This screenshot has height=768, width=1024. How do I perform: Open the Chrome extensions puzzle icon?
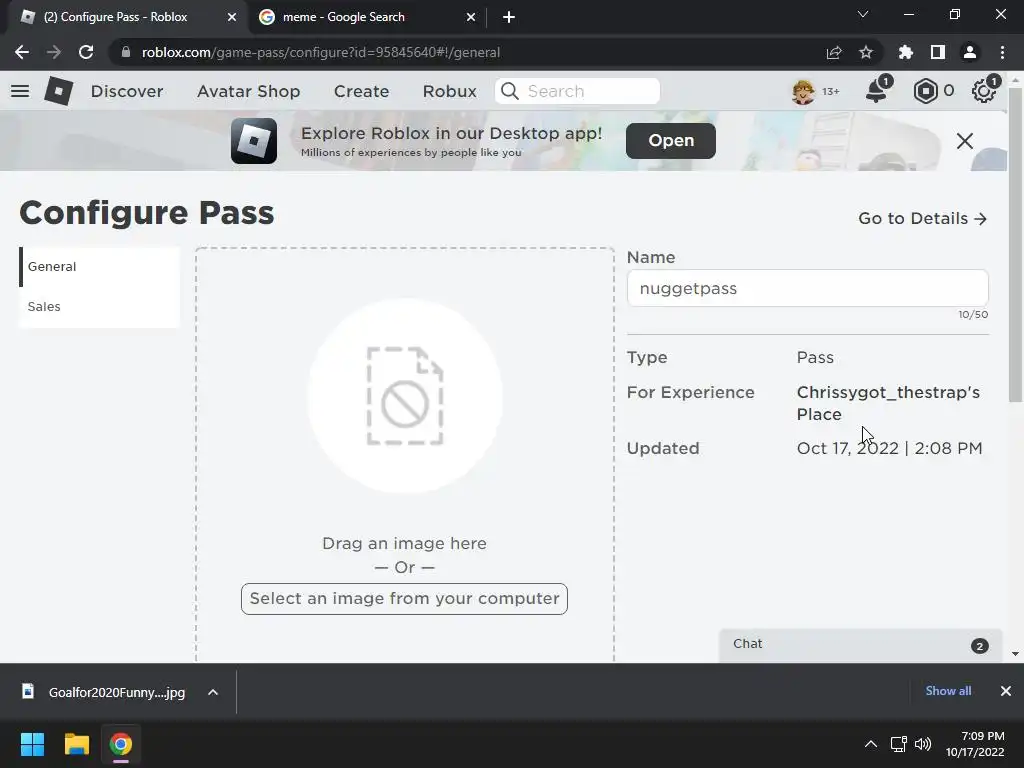coord(905,52)
